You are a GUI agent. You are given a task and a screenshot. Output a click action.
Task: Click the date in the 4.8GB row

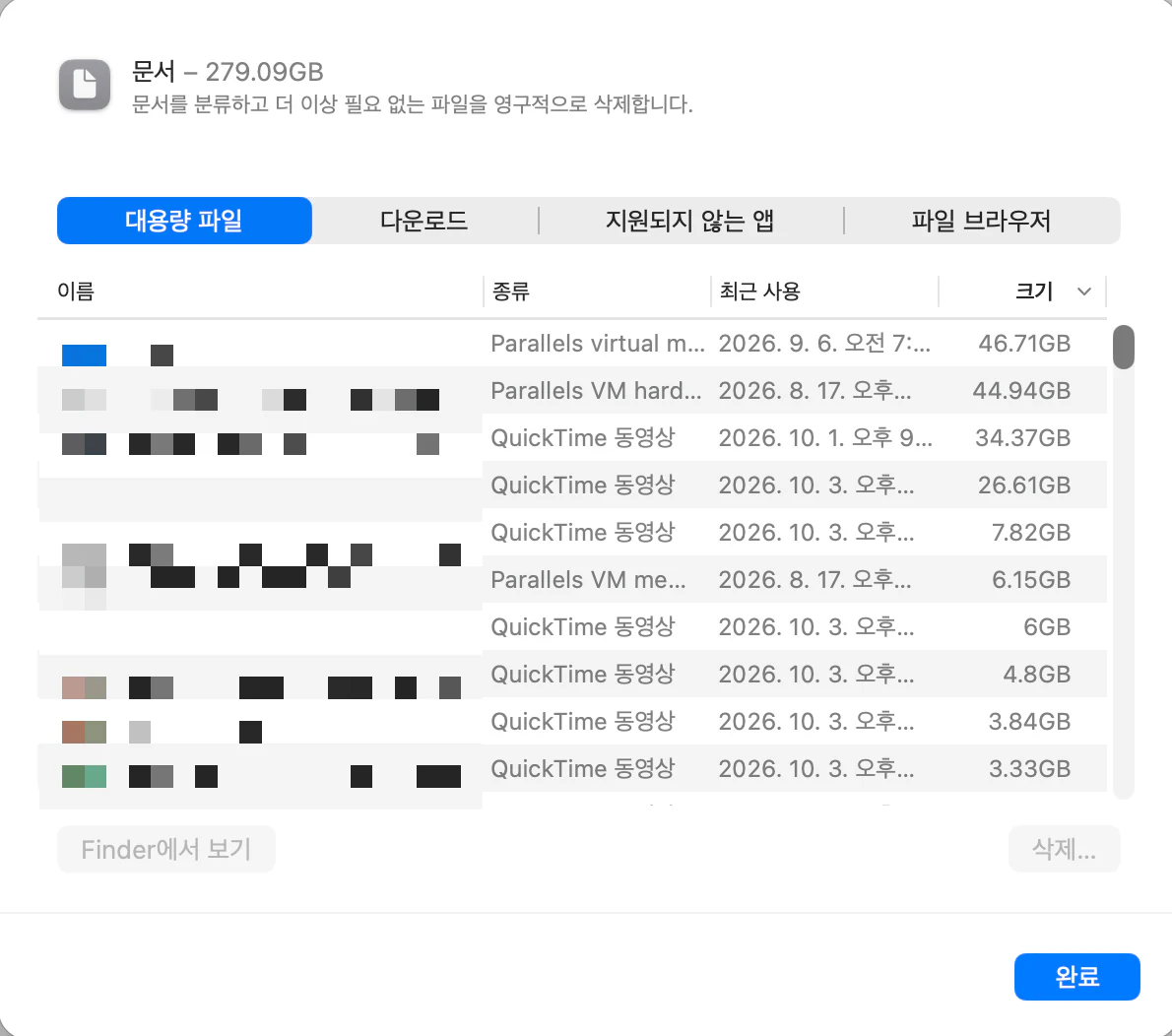[x=816, y=674]
